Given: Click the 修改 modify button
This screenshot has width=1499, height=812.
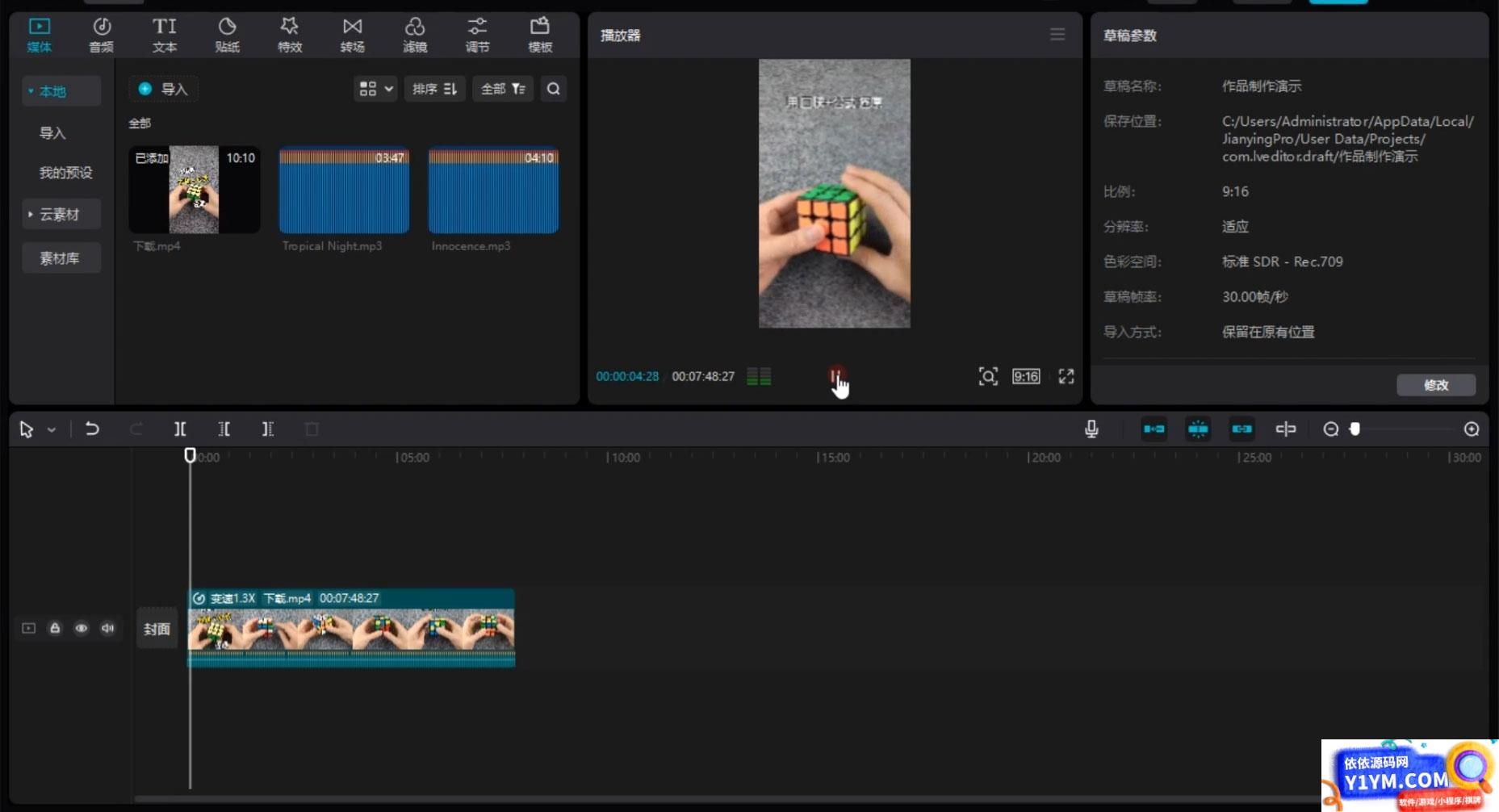Looking at the screenshot, I should tap(1436, 385).
